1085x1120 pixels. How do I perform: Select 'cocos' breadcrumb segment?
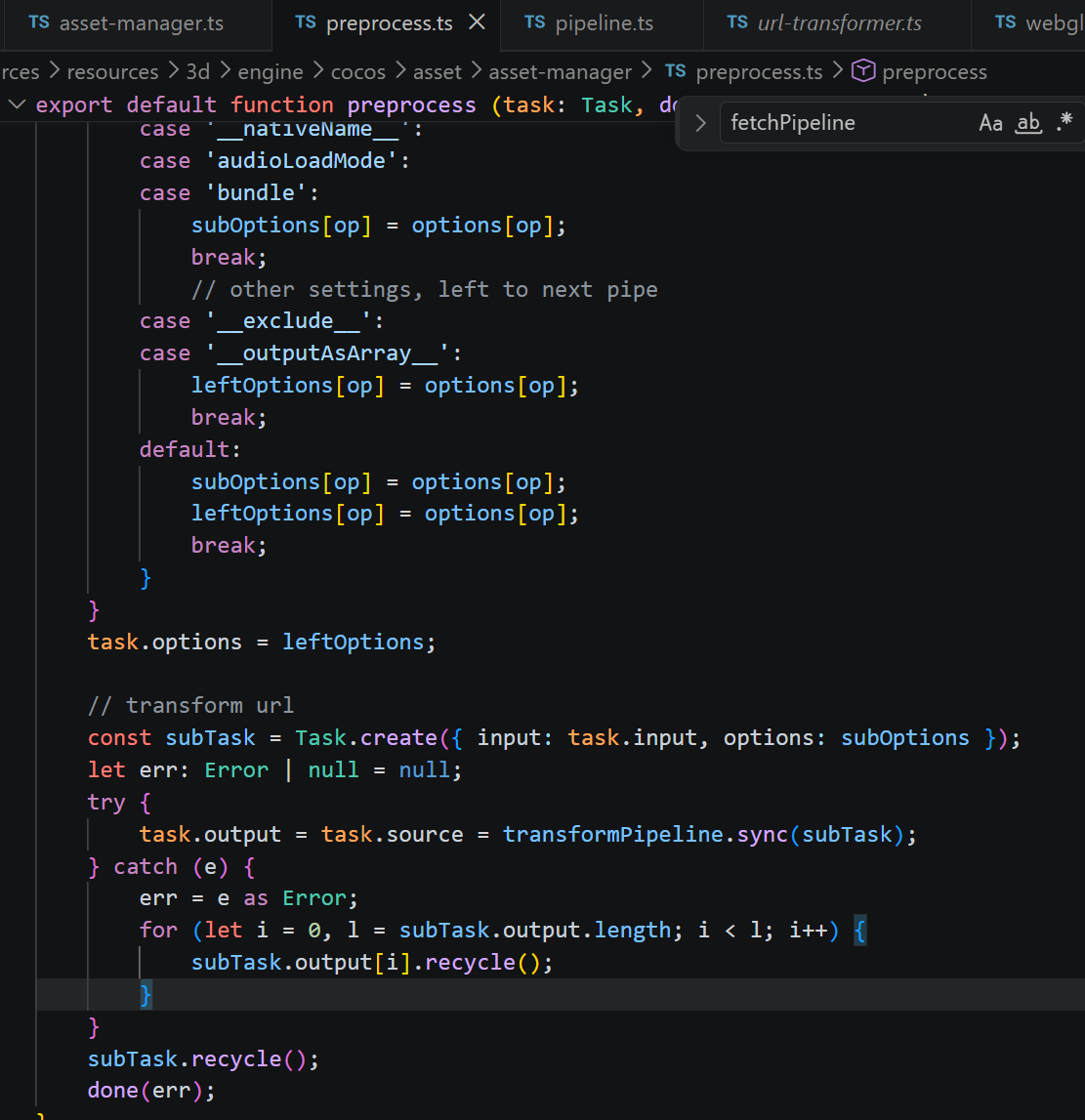[357, 72]
